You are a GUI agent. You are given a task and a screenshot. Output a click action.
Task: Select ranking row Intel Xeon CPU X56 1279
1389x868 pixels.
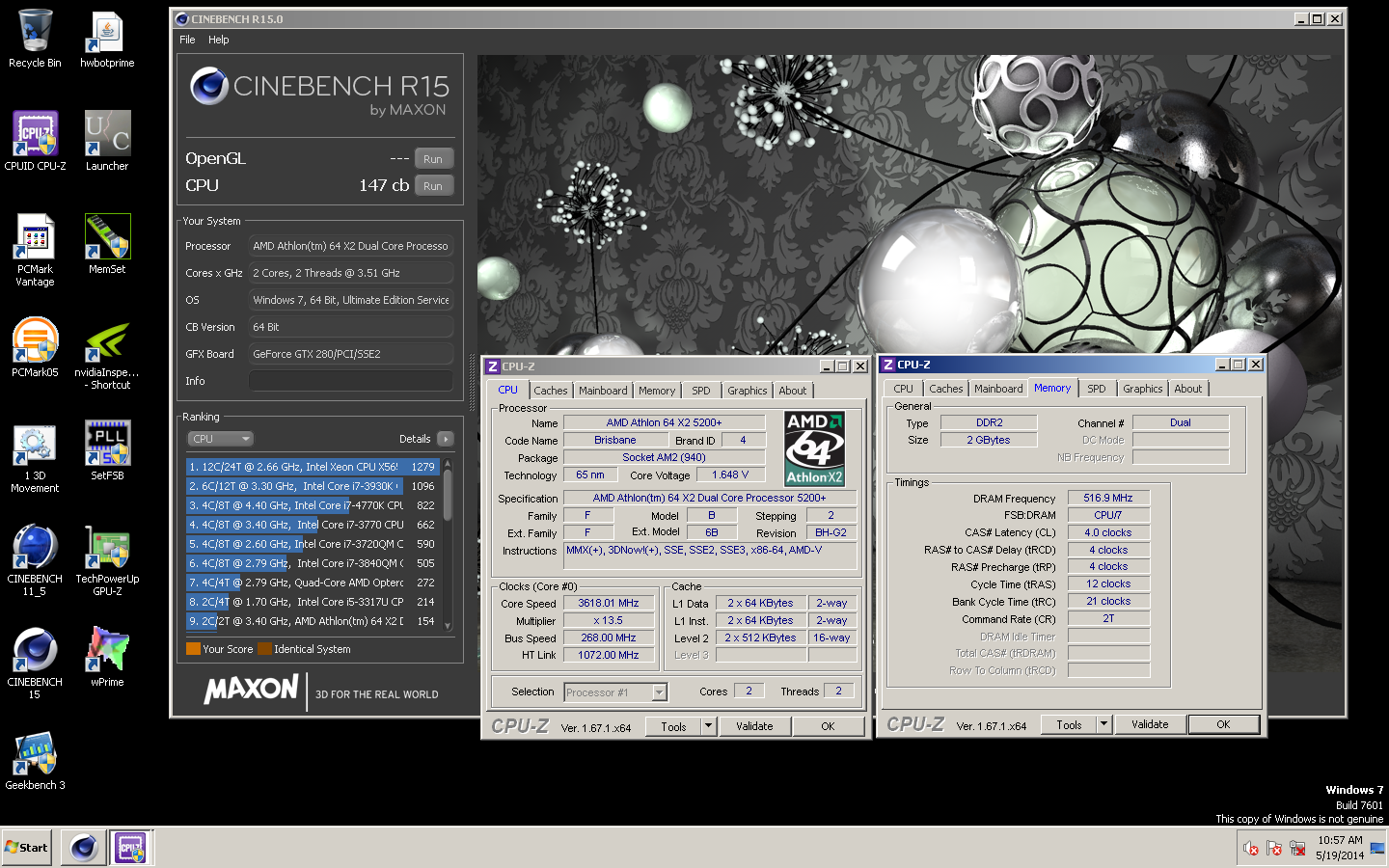coord(313,467)
